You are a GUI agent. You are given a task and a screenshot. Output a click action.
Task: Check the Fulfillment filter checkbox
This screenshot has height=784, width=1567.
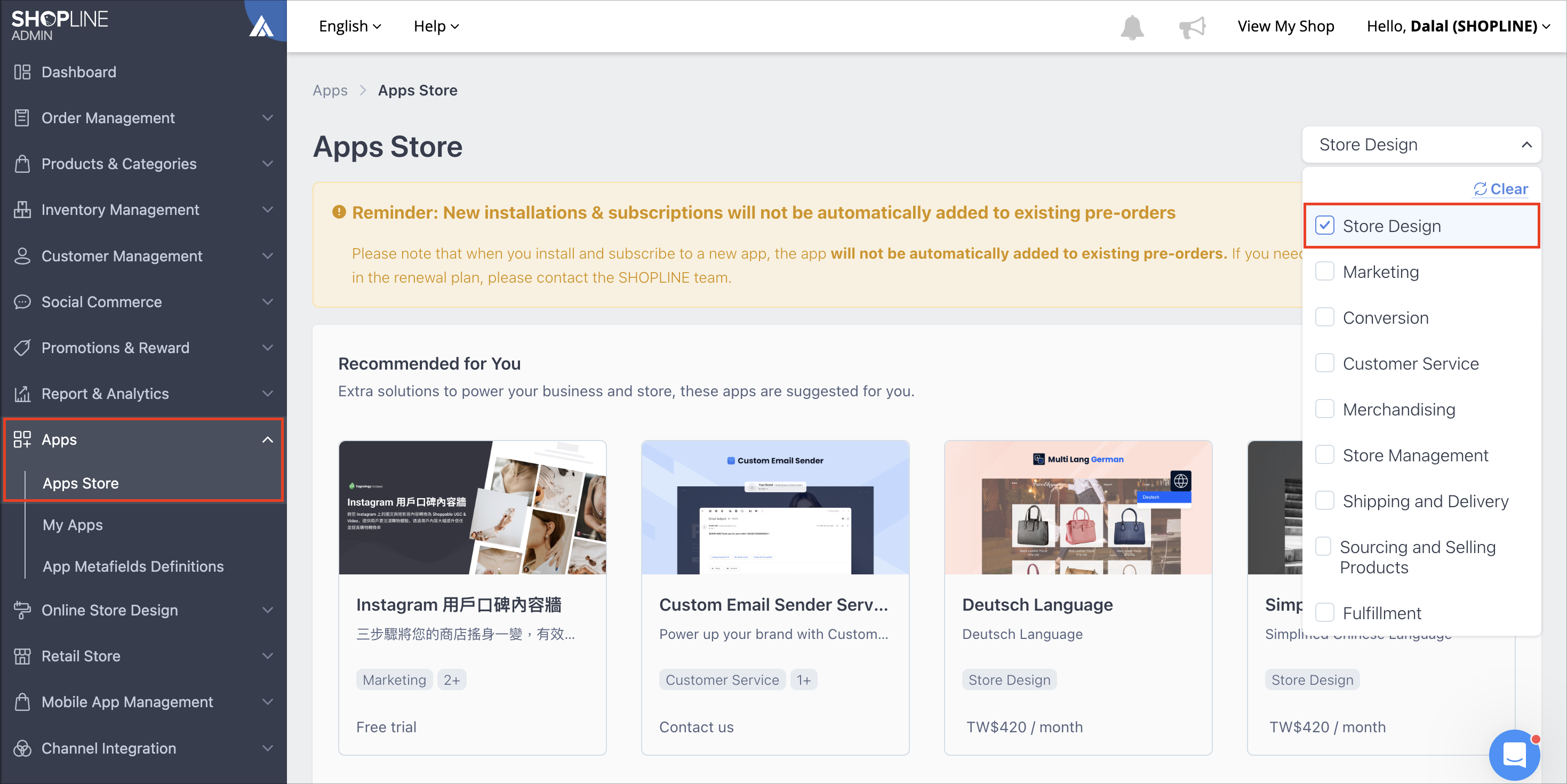[x=1324, y=613]
